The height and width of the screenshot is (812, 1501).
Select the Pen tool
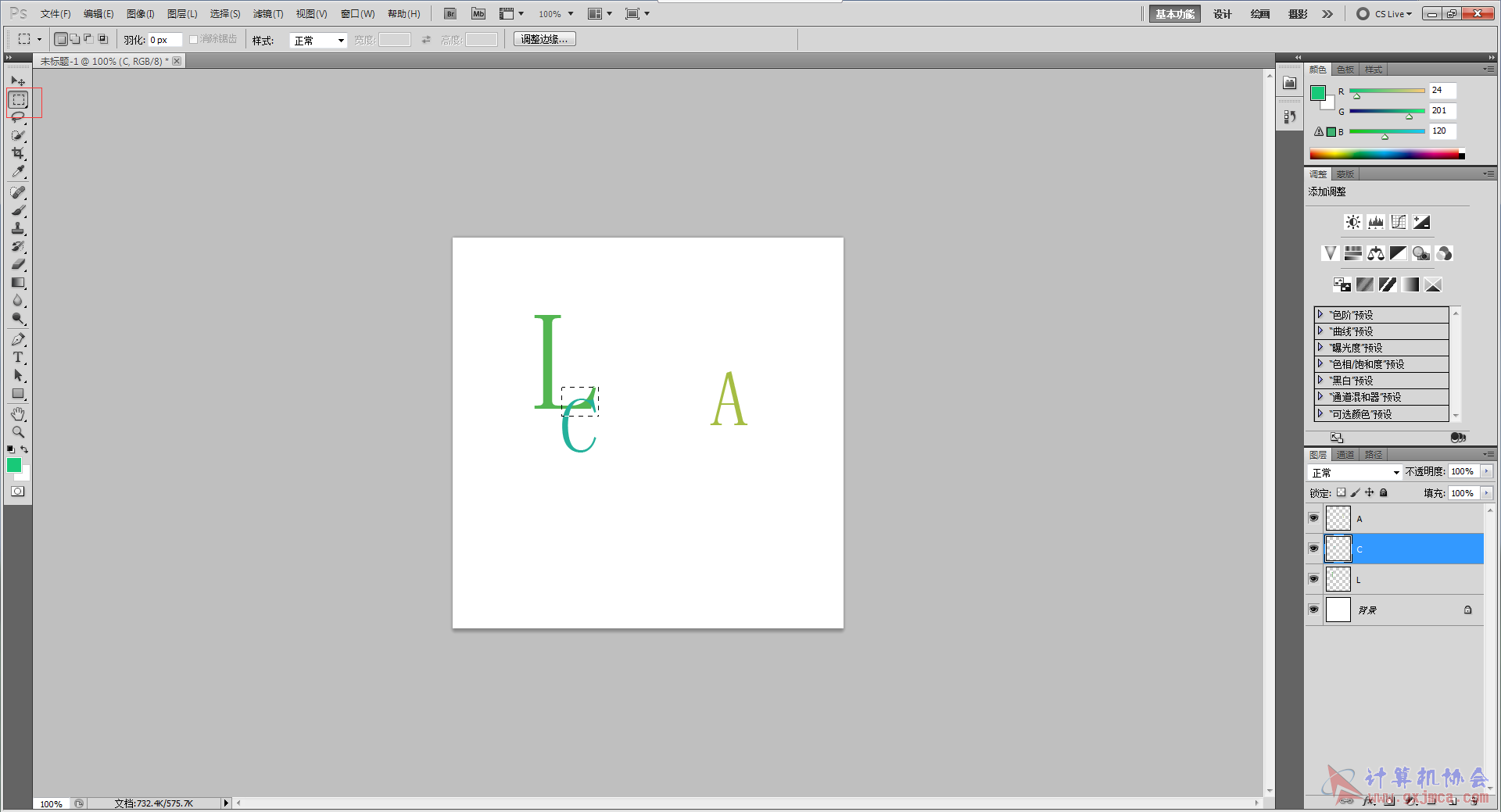pos(18,339)
